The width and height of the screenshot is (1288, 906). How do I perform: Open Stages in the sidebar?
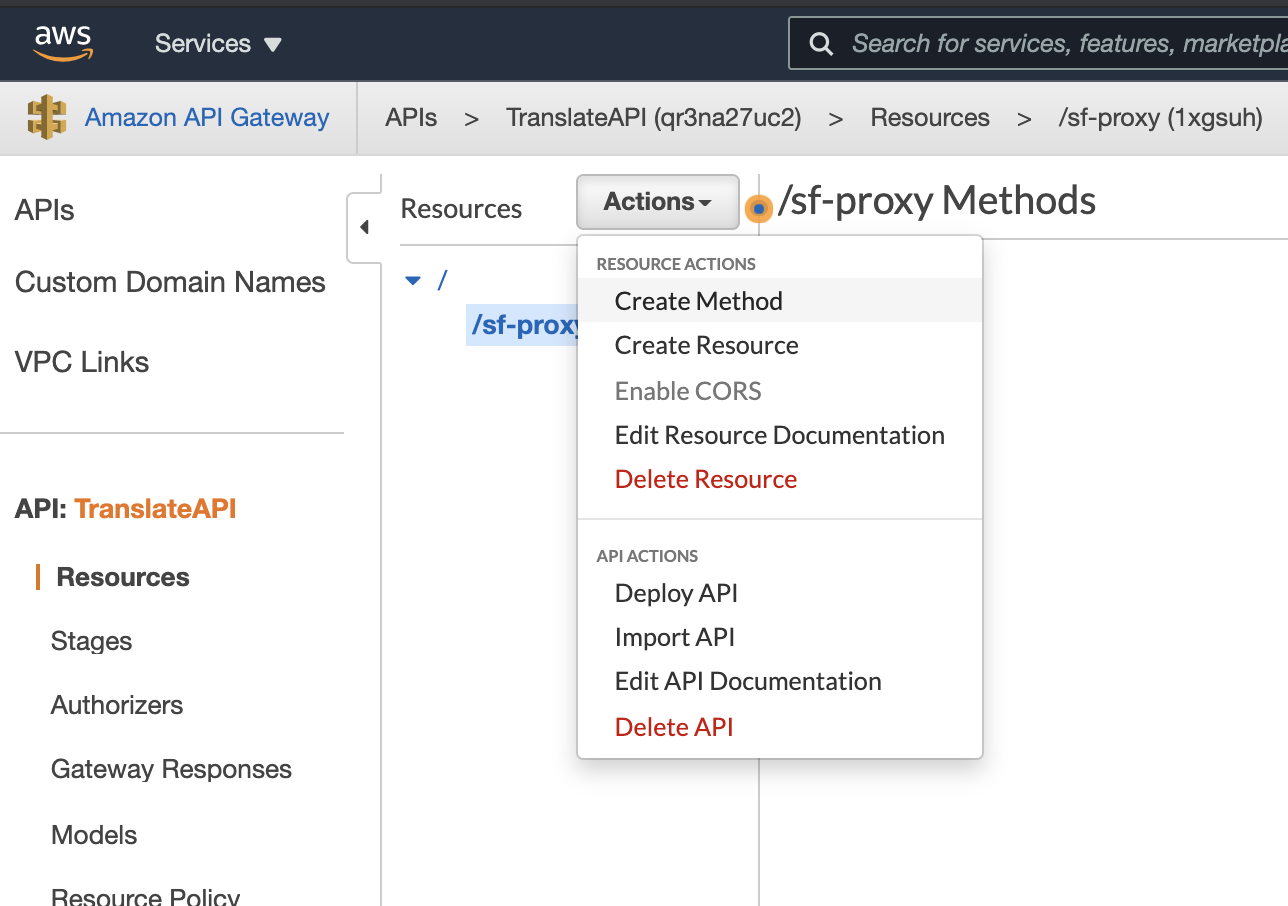tap(91, 641)
